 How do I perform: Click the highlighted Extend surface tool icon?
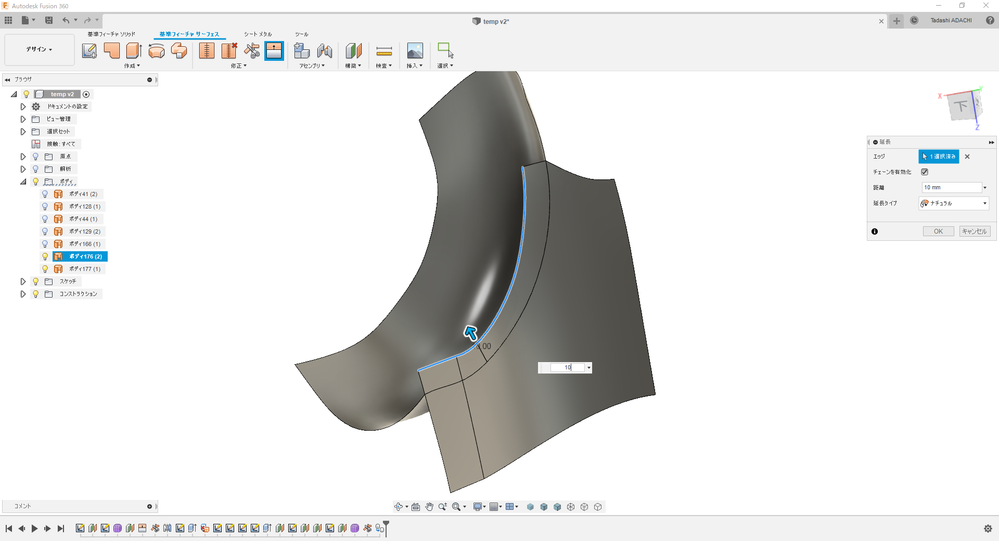point(274,50)
